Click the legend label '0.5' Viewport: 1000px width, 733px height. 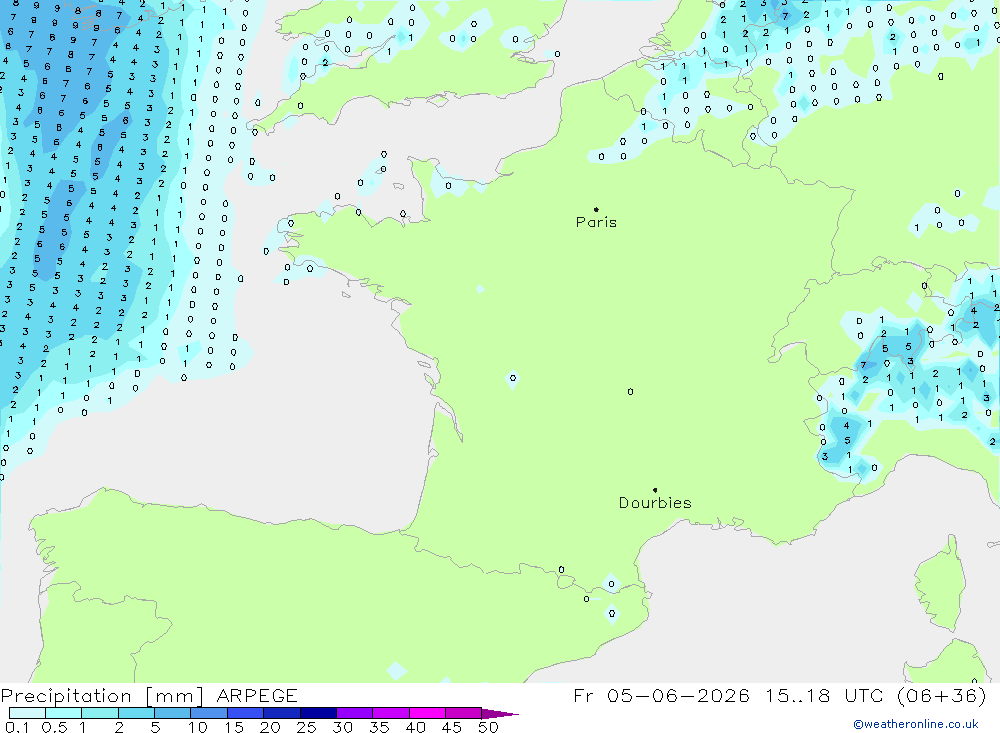[54, 727]
